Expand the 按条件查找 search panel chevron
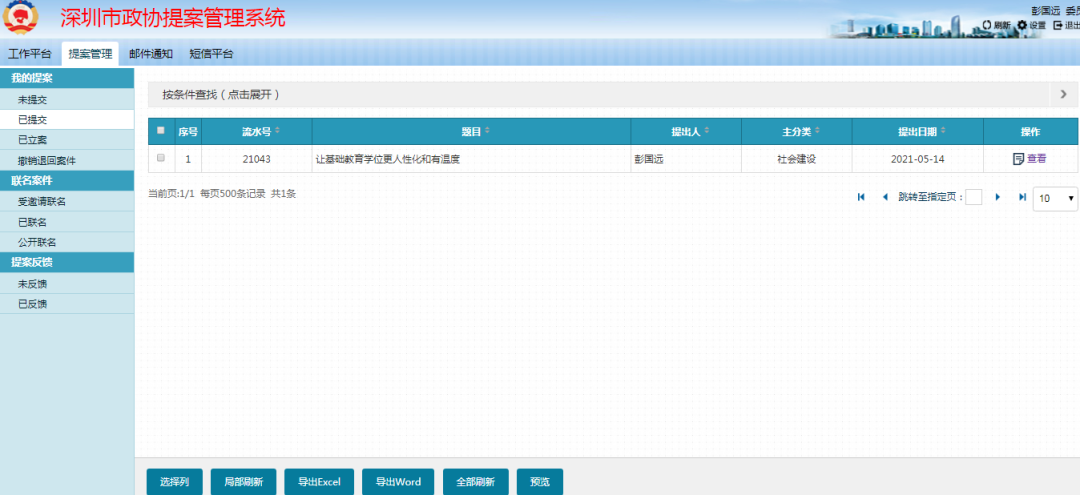The image size is (1080, 495). pyautogui.click(x=1063, y=94)
